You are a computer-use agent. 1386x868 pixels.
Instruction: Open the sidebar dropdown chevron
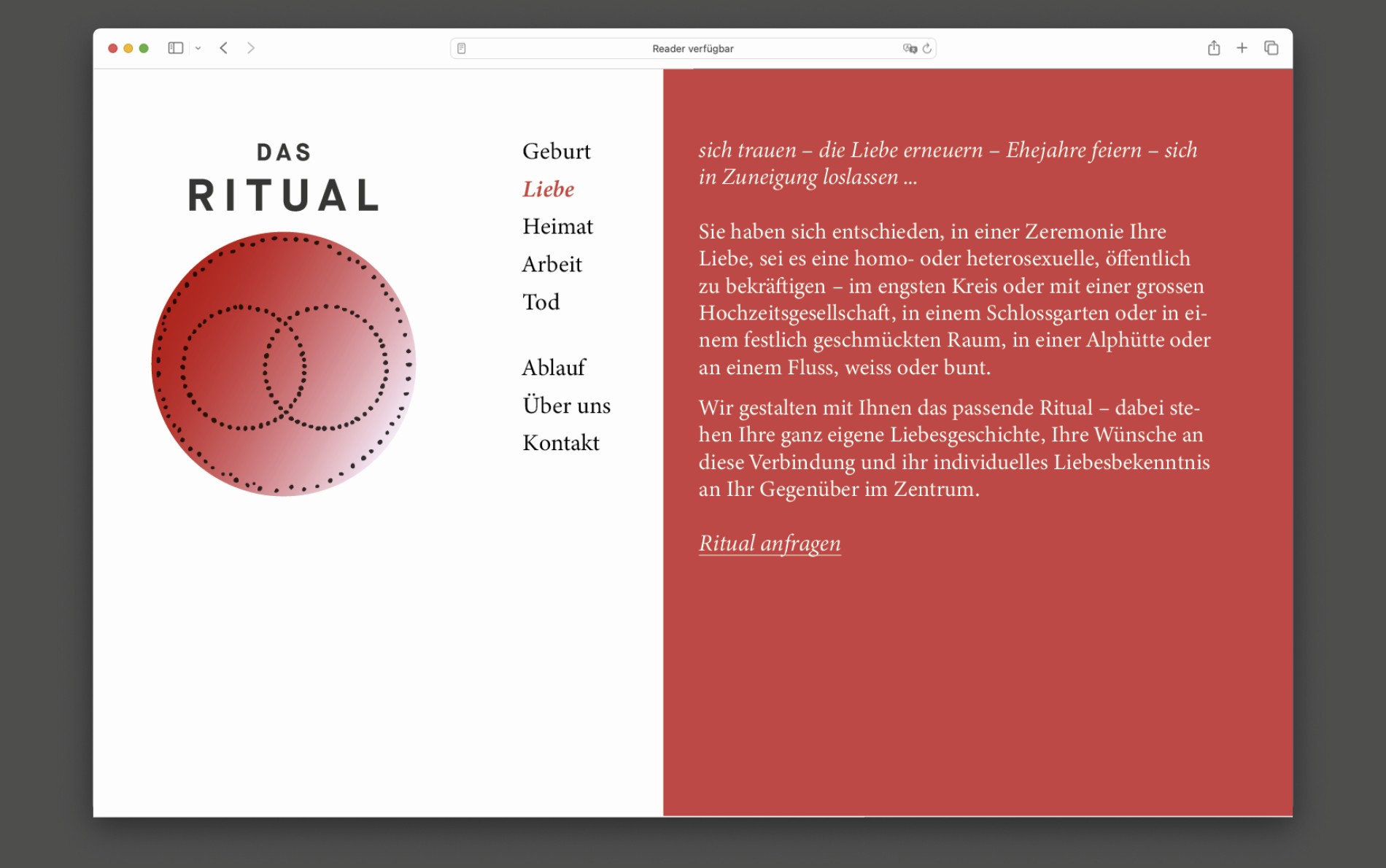(198, 48)
